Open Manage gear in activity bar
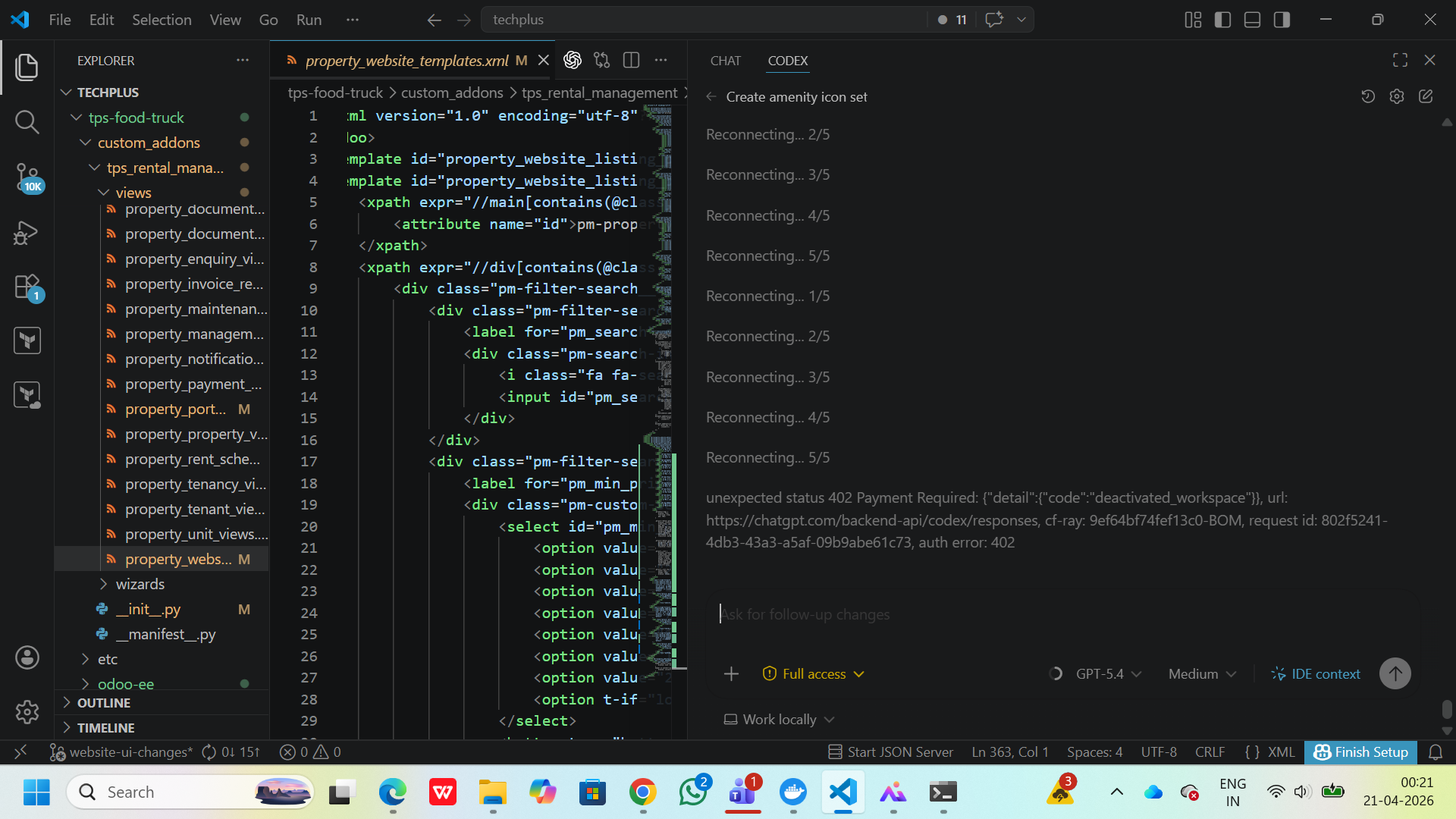 (x=27, y=712)
